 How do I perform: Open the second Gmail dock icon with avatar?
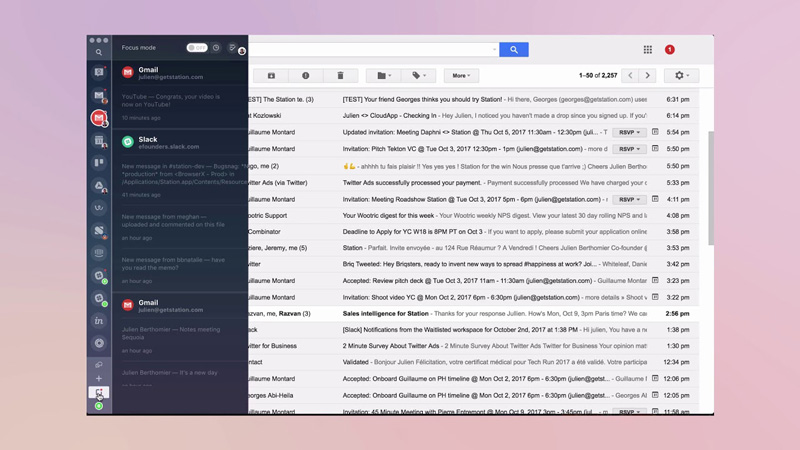[x=99, y=95]
